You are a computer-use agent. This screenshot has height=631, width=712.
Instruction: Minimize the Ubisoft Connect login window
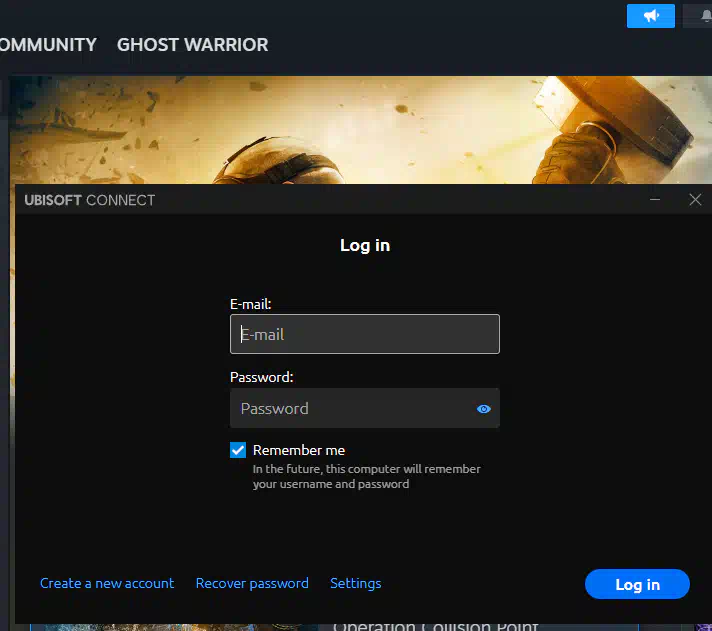[x=656, y=200]
